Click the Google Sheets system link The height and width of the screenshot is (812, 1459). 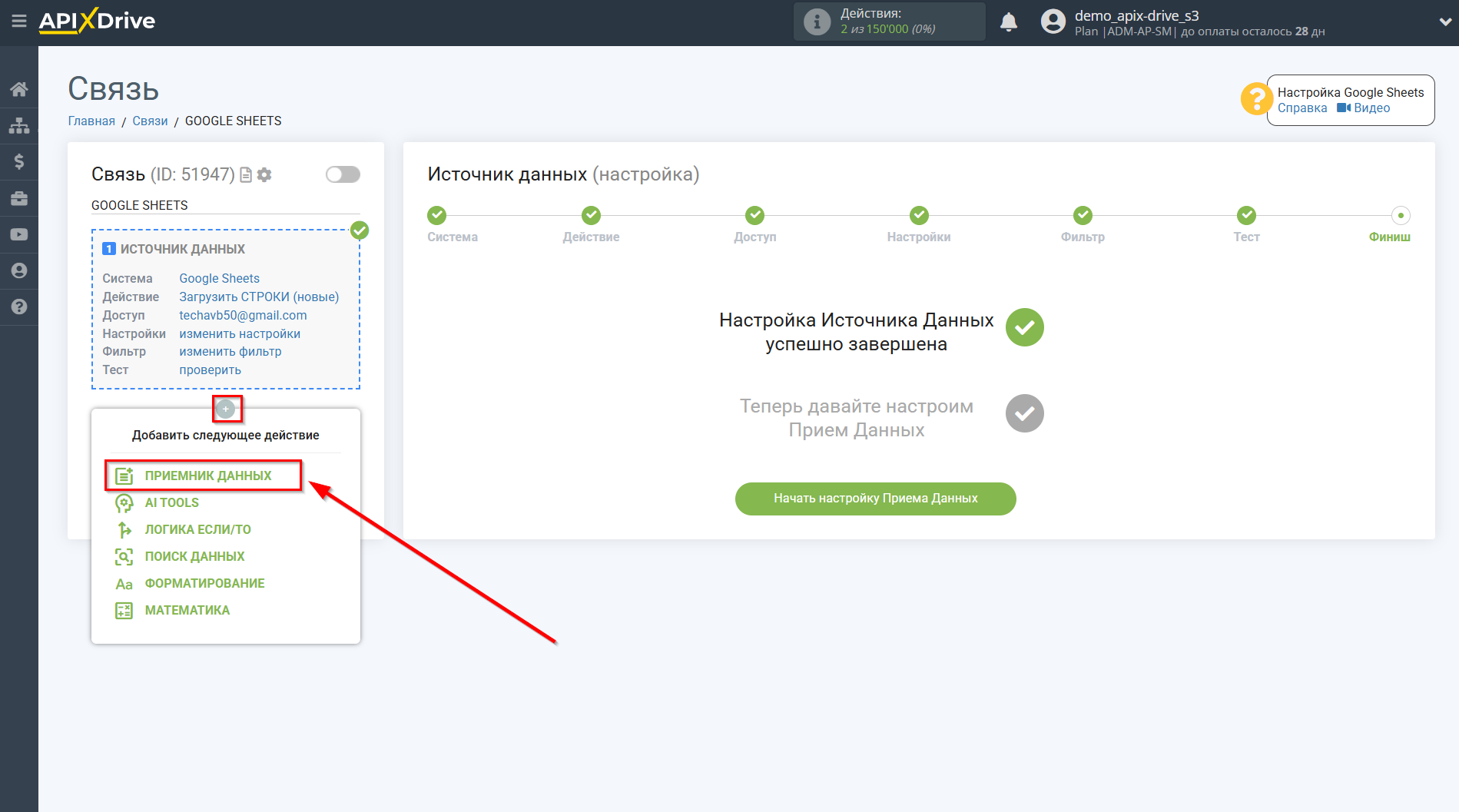(x=219, y=278)
